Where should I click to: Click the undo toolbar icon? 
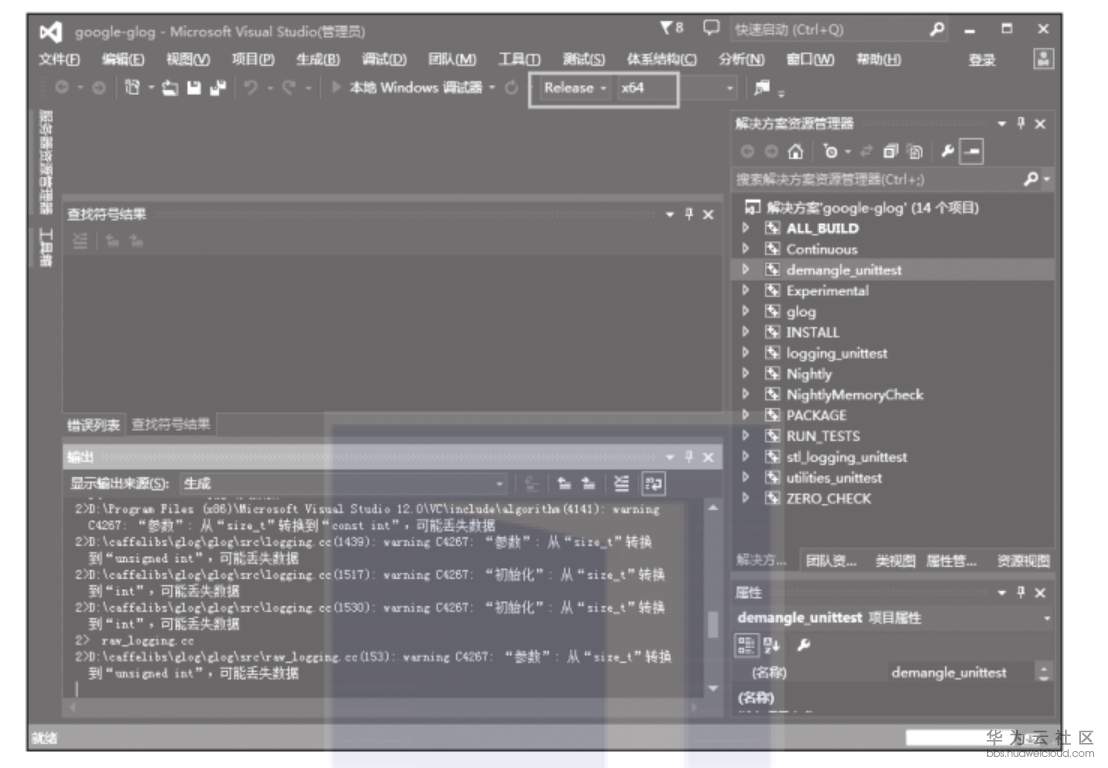pos(251,88)
